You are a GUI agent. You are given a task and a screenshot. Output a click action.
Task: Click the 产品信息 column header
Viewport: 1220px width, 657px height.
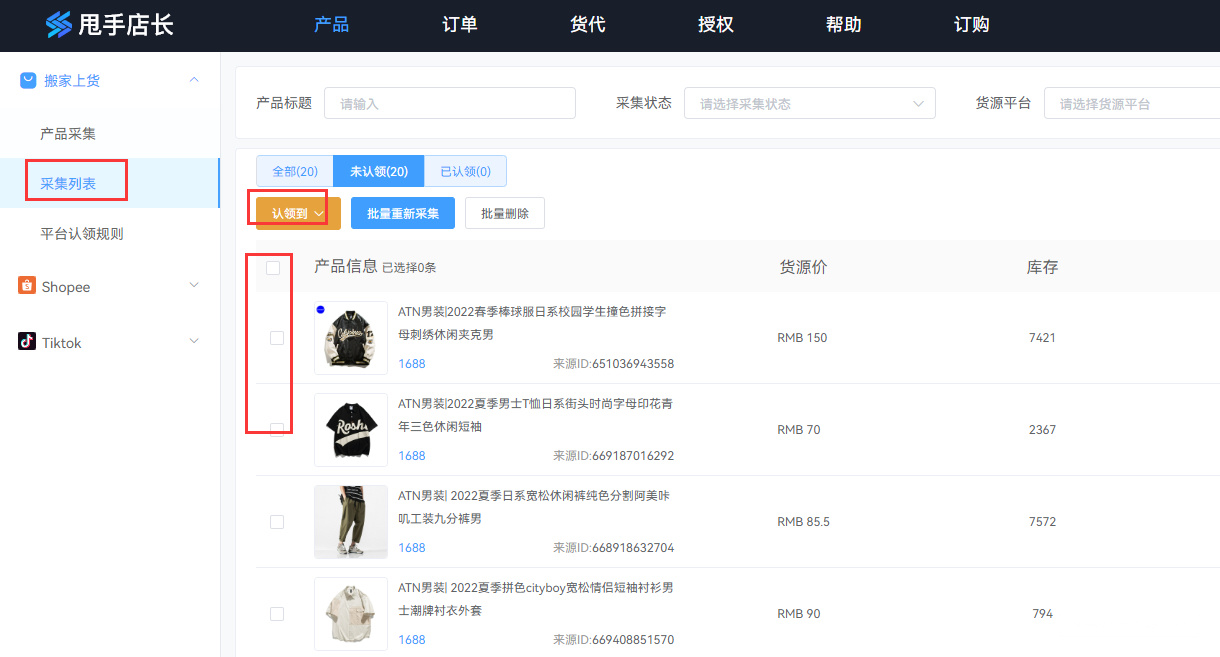346,266
